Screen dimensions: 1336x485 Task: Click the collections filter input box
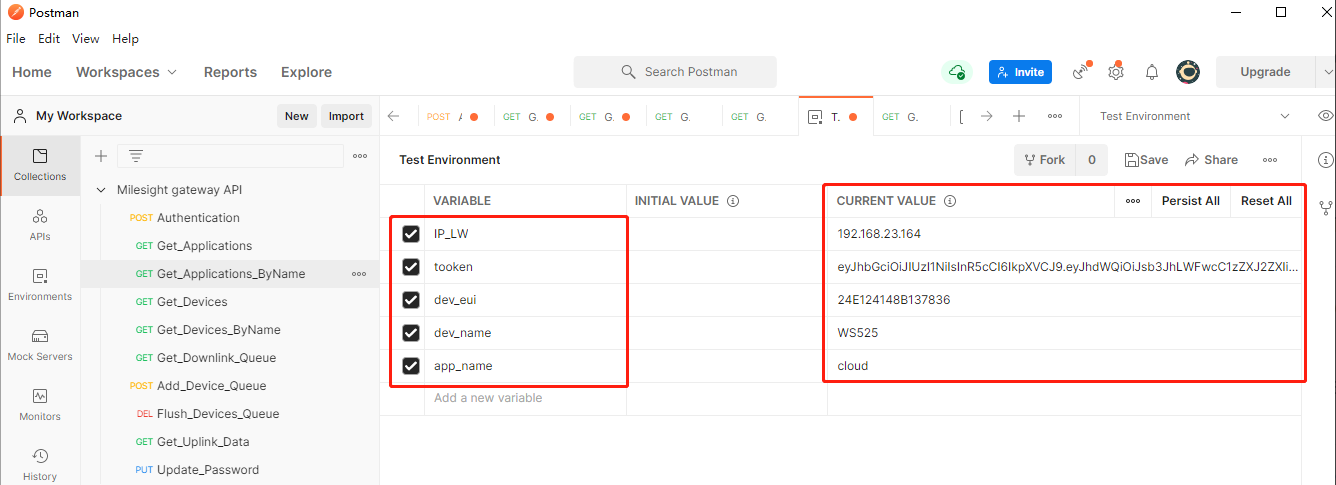coord(230,156)
